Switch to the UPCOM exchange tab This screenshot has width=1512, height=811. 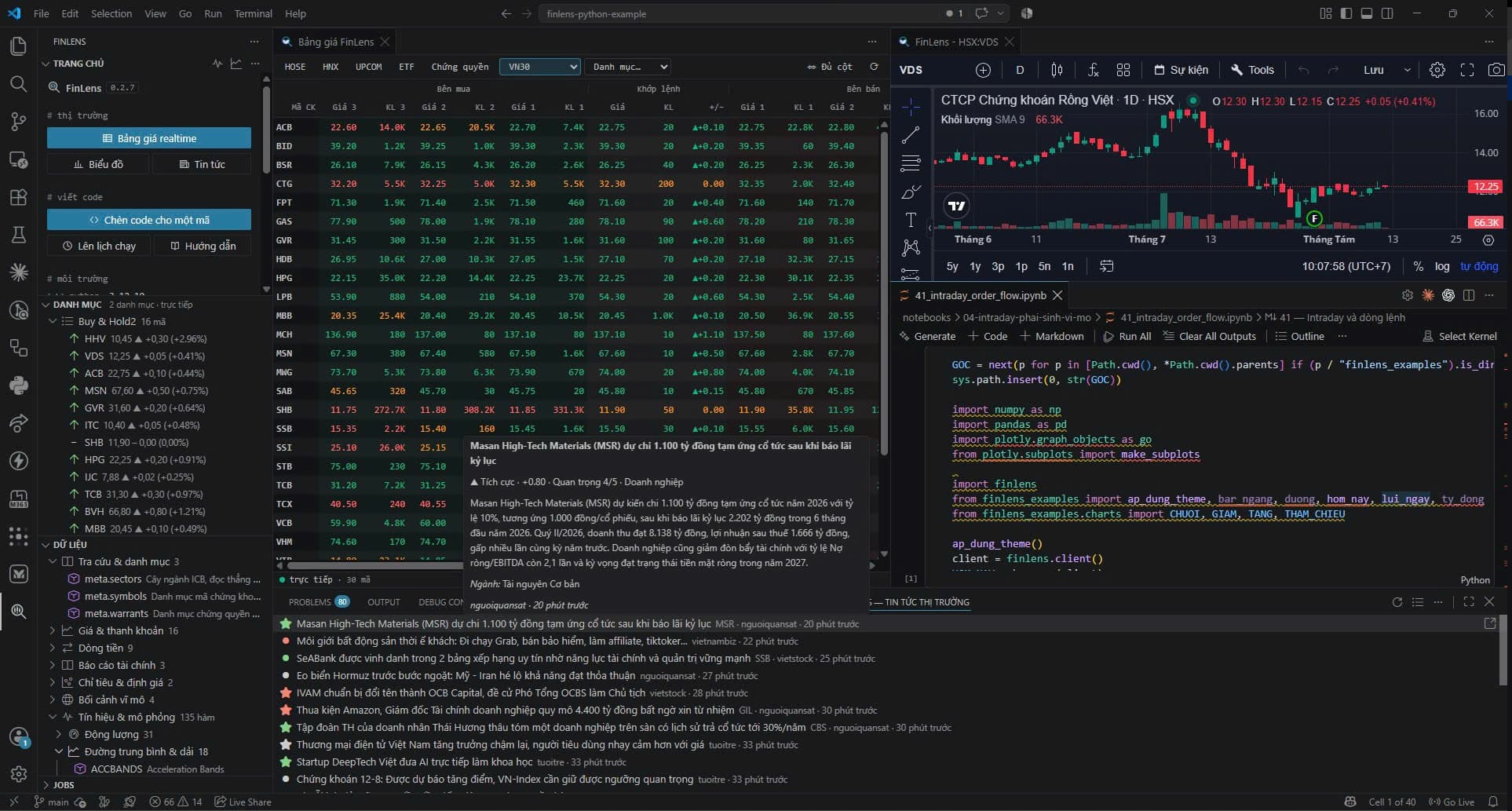[369, 67]
